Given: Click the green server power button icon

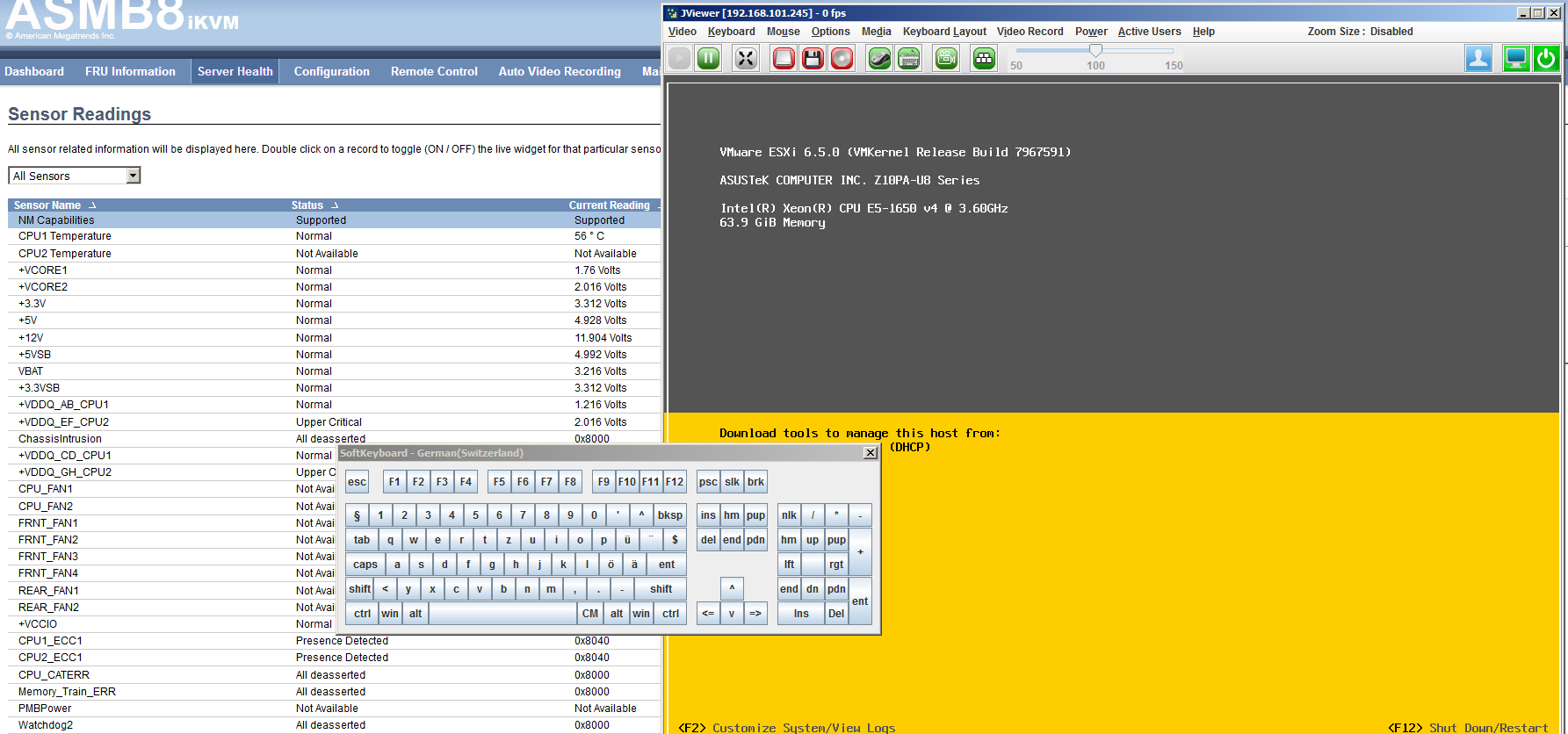Looking at the screenshot, I should [1545, 59].
